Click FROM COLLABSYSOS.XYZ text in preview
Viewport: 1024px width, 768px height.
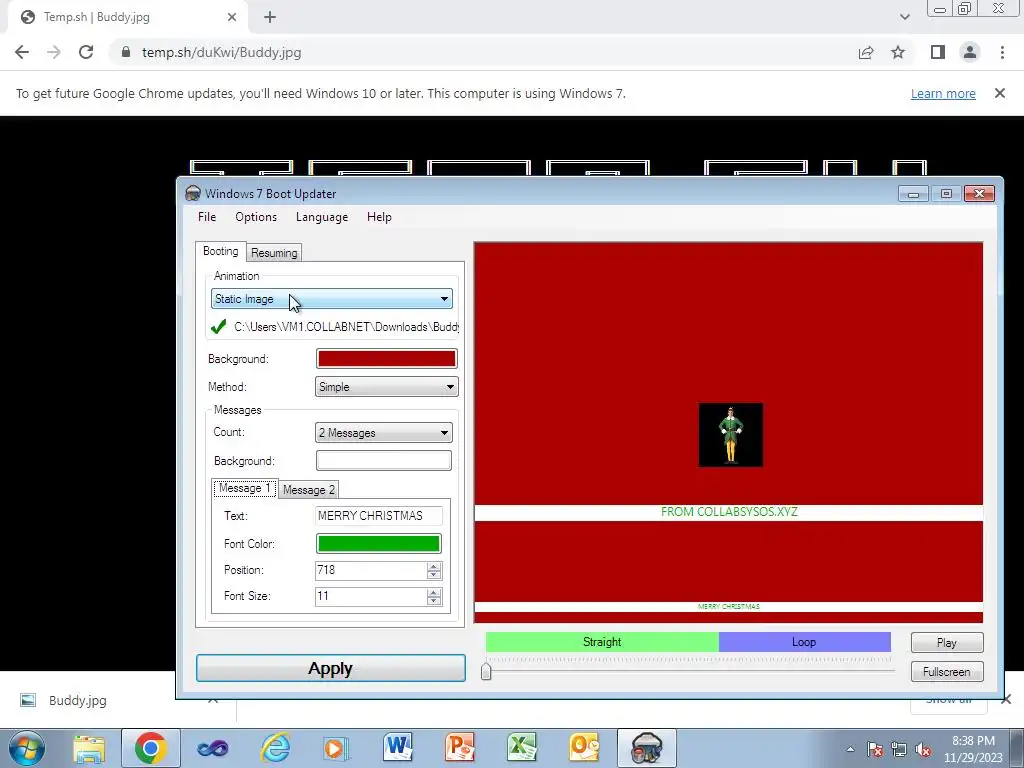point(729,512)
